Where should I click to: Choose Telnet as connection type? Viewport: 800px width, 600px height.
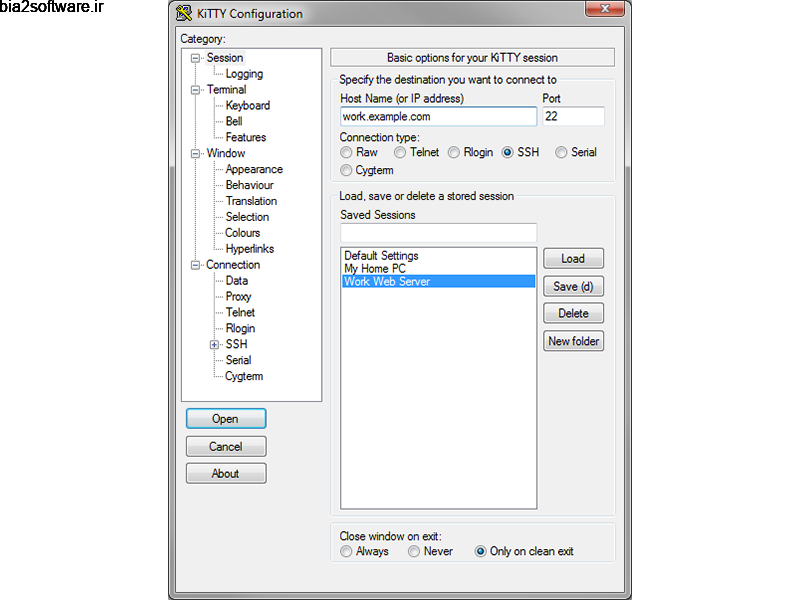click(400, 153)
